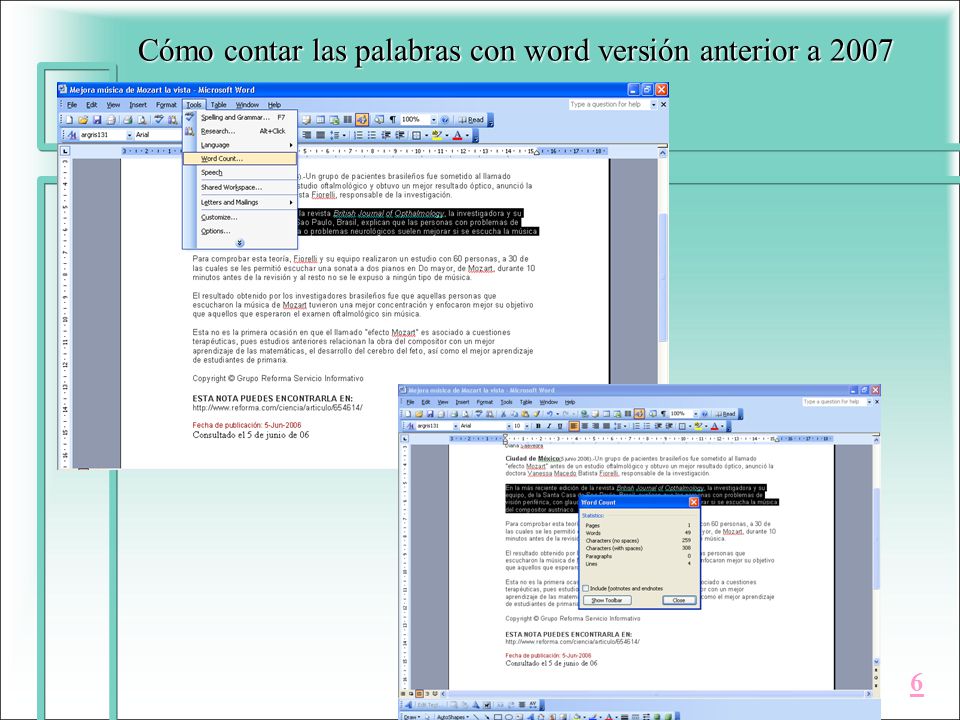Click the Format Painter brush in lower window
This screenshot has height=720, width=960.
pos(537,414)
